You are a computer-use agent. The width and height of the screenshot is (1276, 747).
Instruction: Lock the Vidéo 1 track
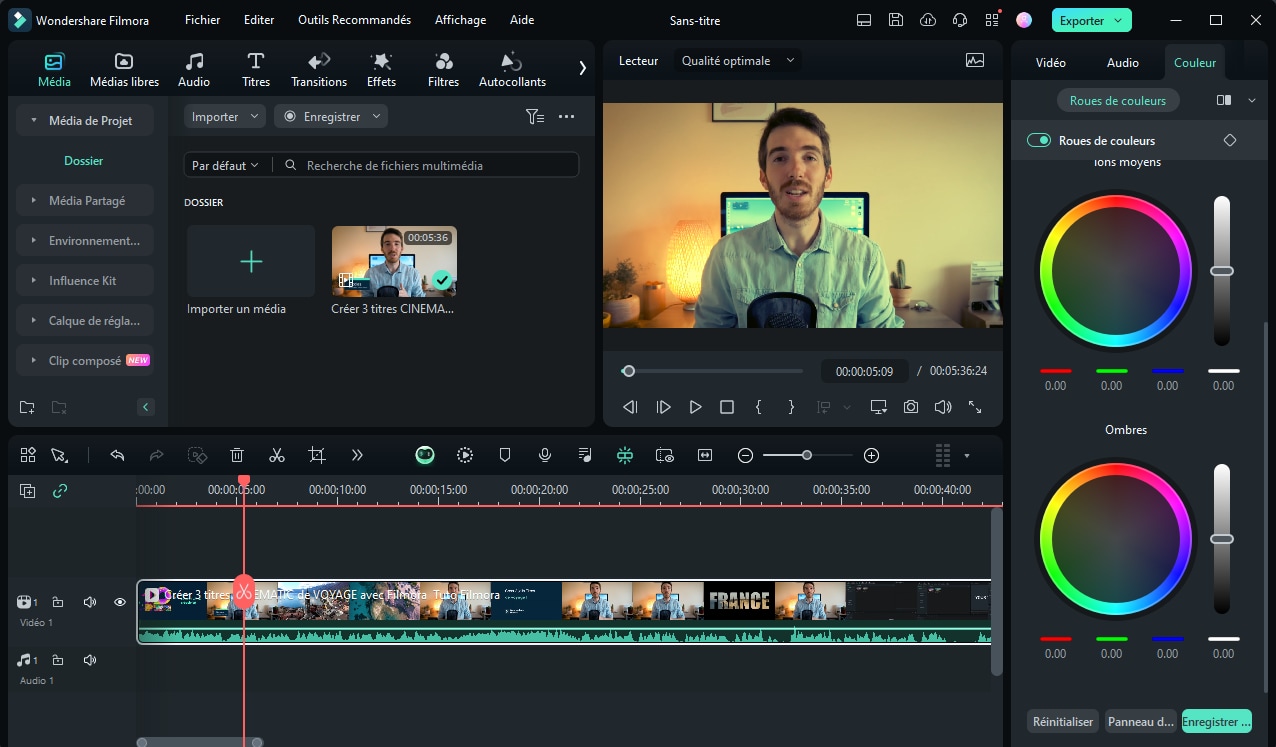click(x=58, y=602)
